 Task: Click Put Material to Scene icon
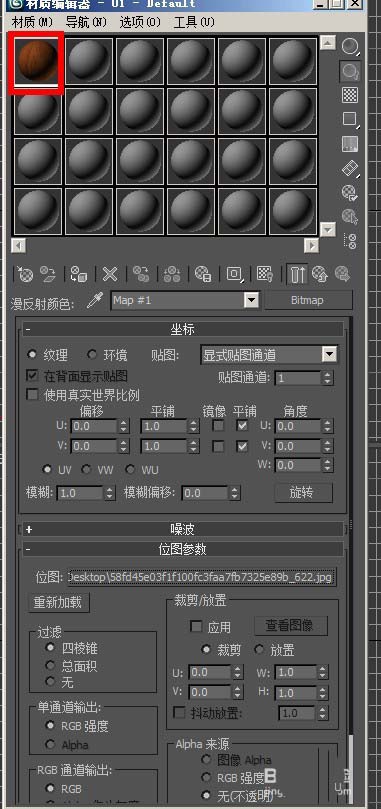click(x=49, y=273)
